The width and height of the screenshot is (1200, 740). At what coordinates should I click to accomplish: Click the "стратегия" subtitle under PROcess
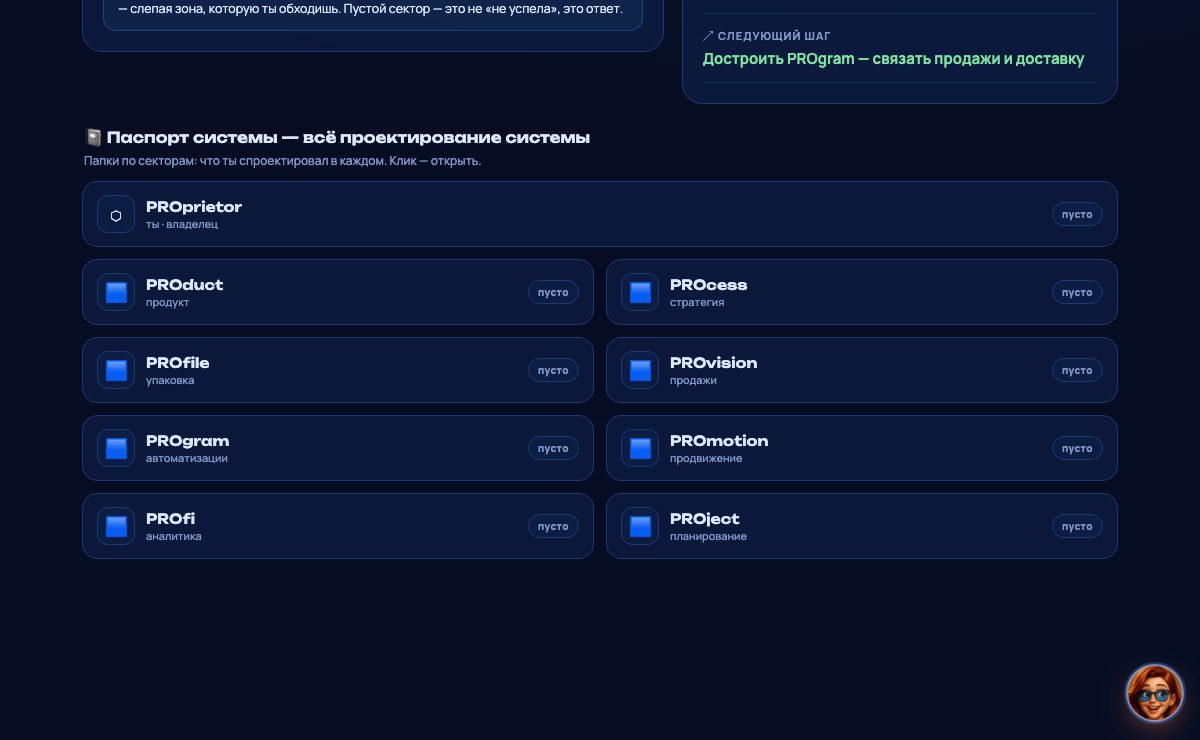(697, 303)
